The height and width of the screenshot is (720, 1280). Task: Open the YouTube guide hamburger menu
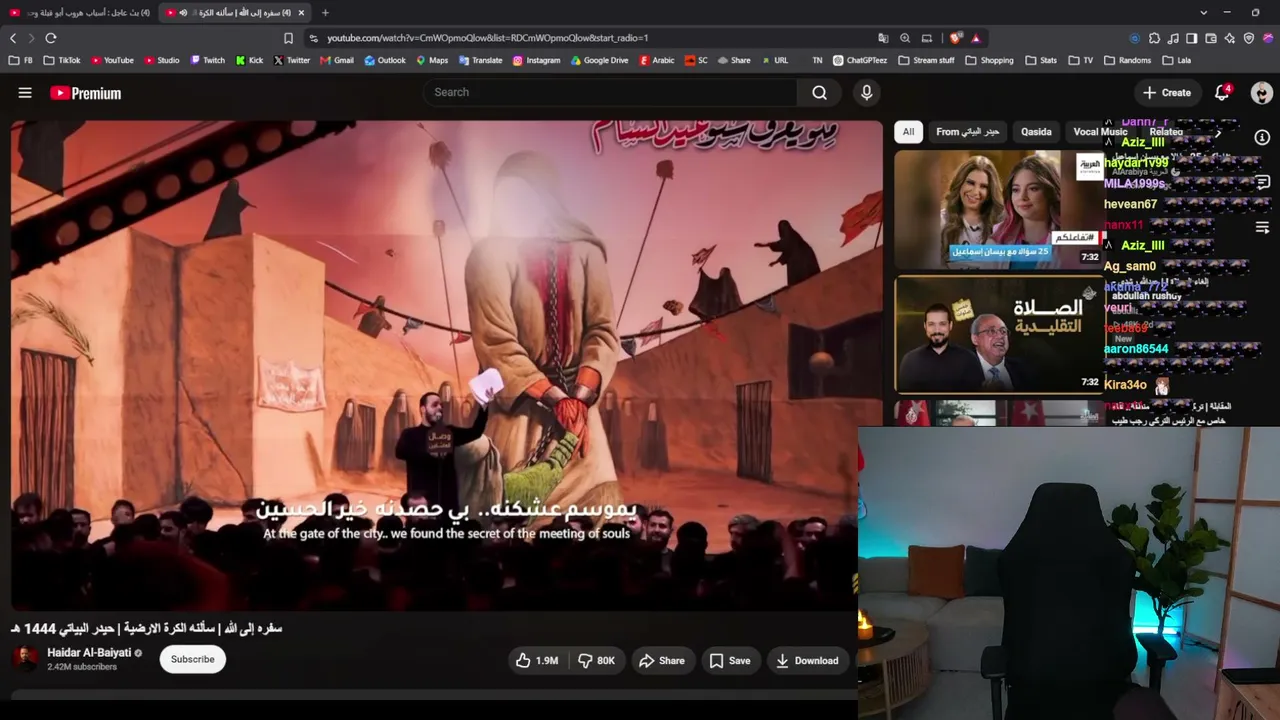(25, 93)
